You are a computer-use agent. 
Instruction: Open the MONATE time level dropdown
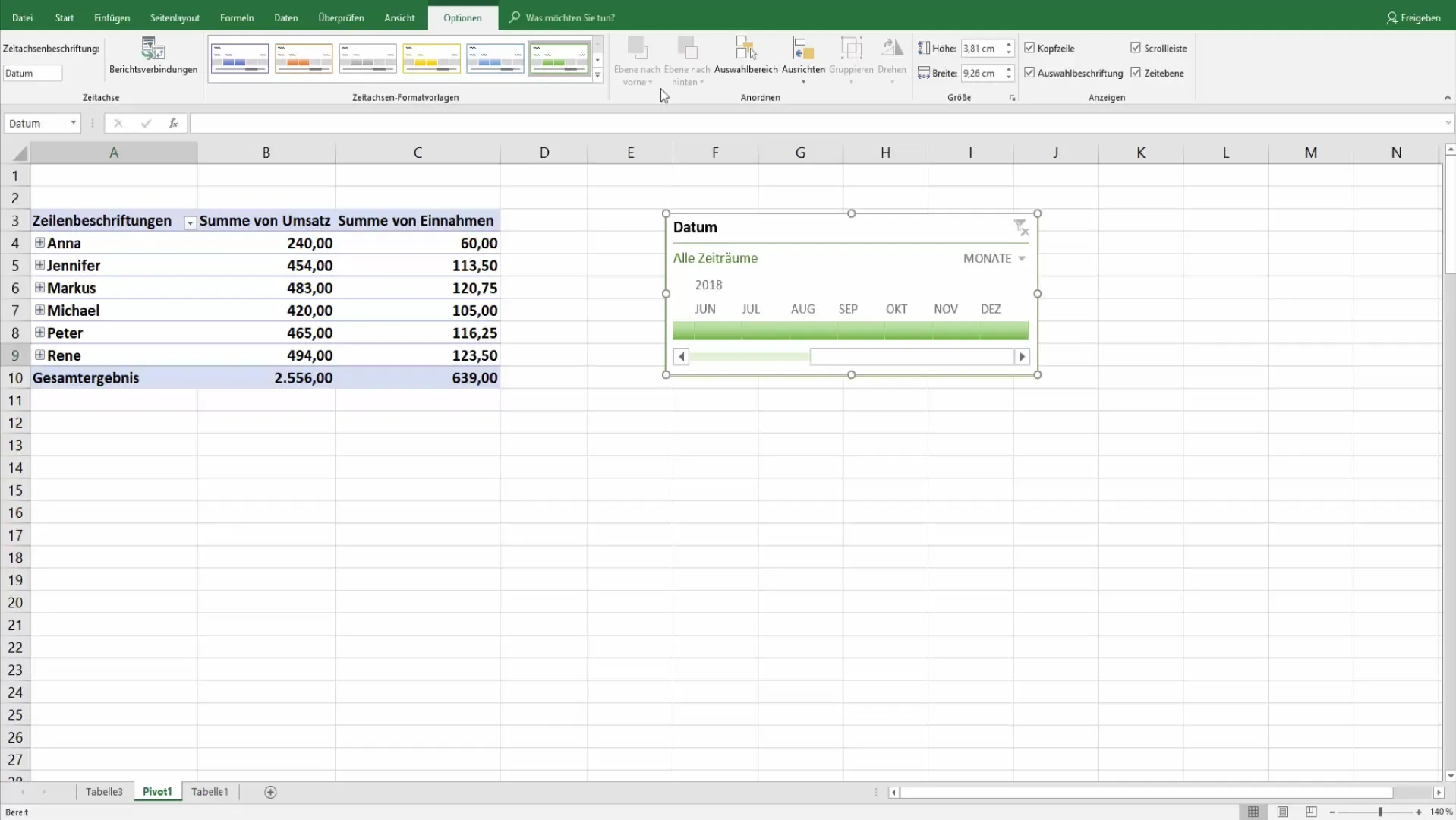point(994,258)
